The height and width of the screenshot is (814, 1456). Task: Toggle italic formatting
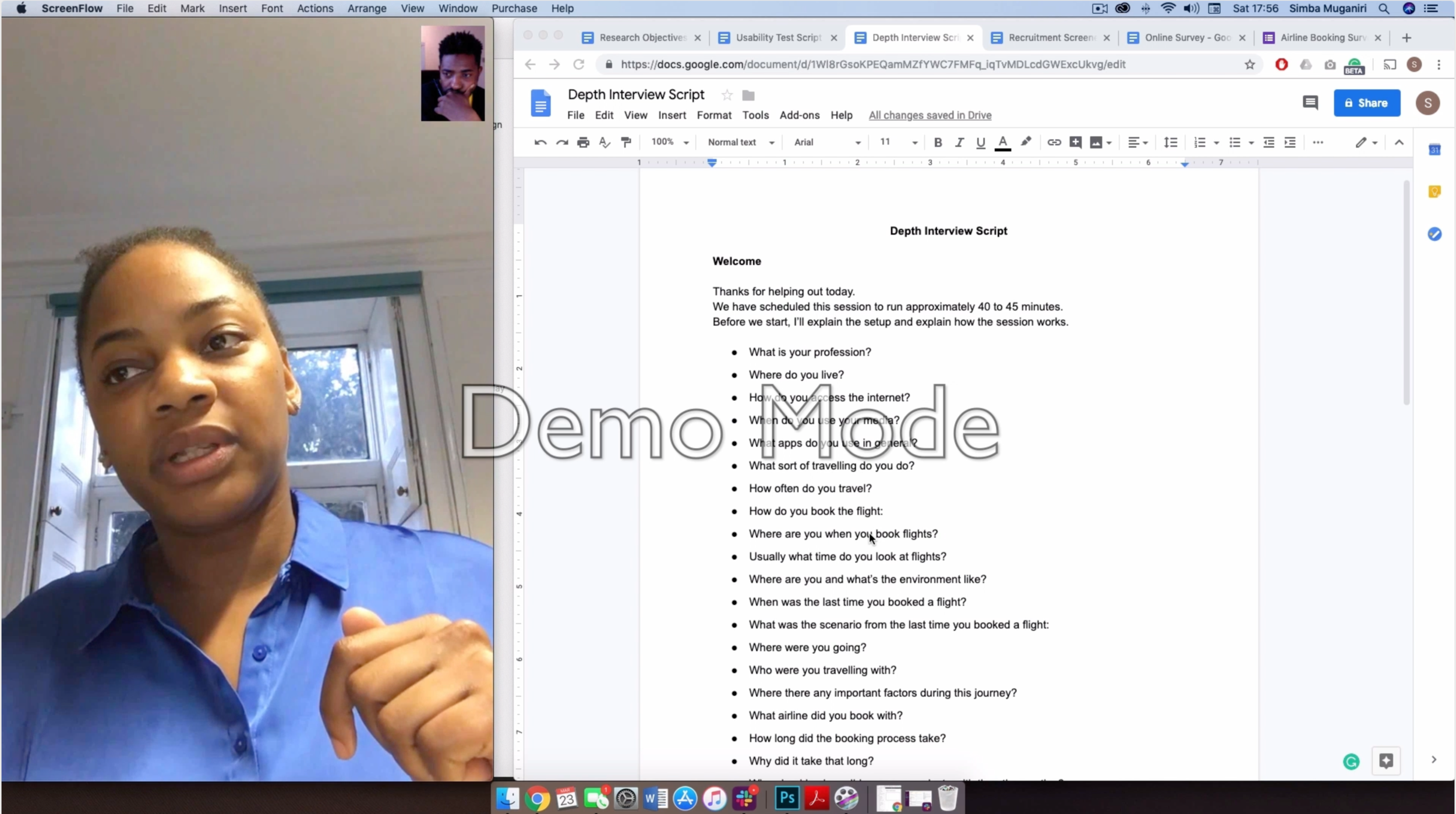pos(959,142)
